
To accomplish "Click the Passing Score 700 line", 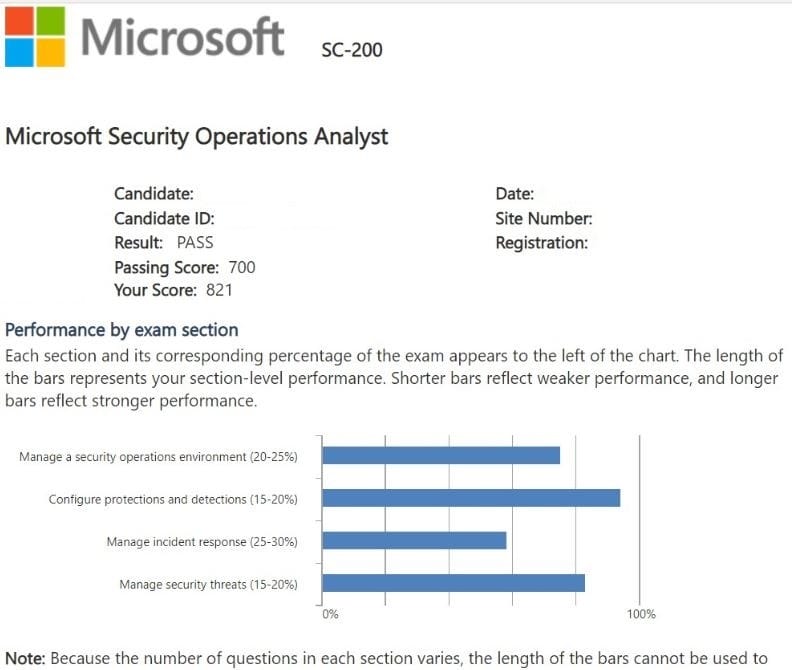I will [x=184, y=267].
